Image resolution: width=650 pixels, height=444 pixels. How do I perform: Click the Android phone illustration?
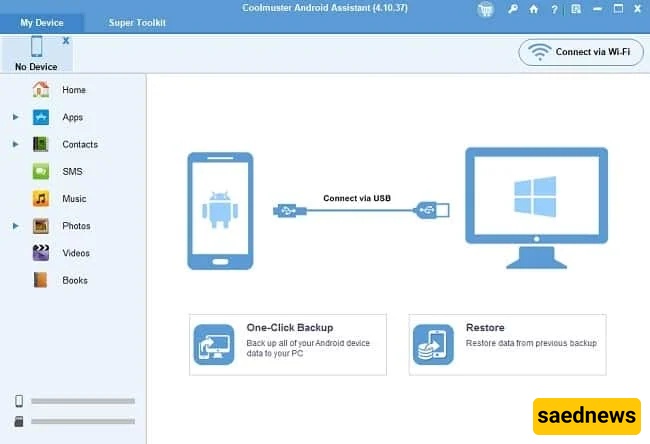220,211
